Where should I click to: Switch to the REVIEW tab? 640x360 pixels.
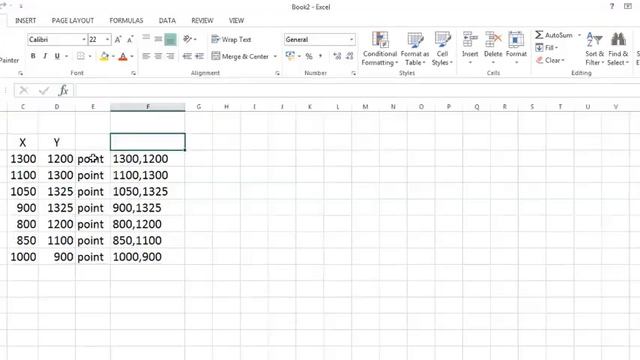pos(202,20)
